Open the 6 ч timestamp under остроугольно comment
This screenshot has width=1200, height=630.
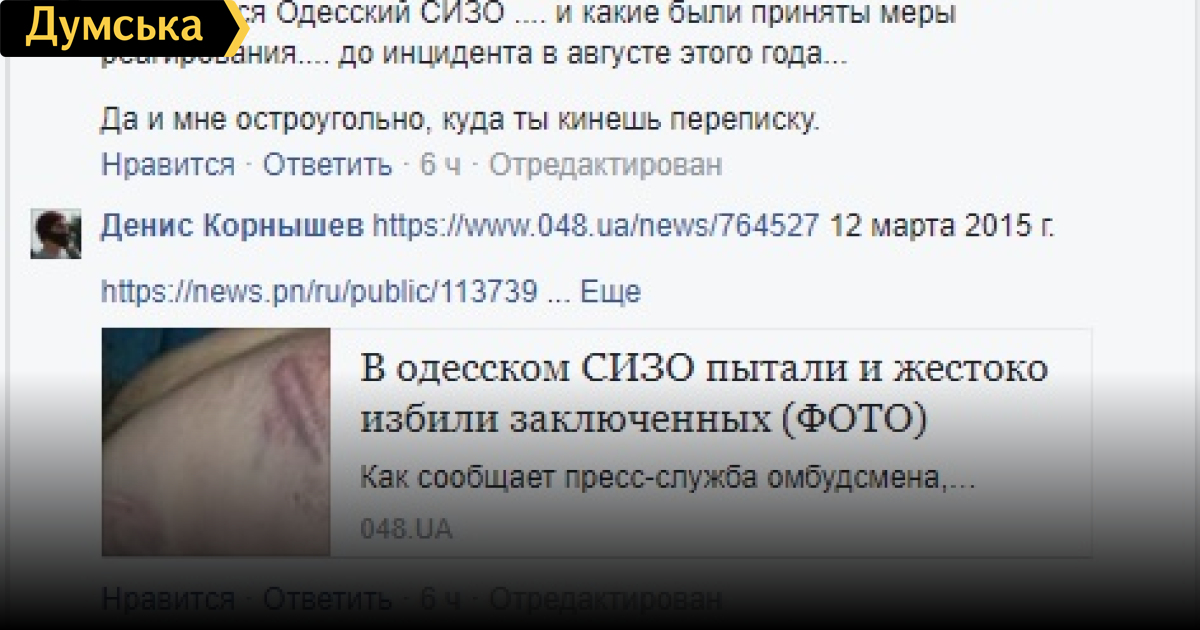pyautogui.click(x=440, y=165)
